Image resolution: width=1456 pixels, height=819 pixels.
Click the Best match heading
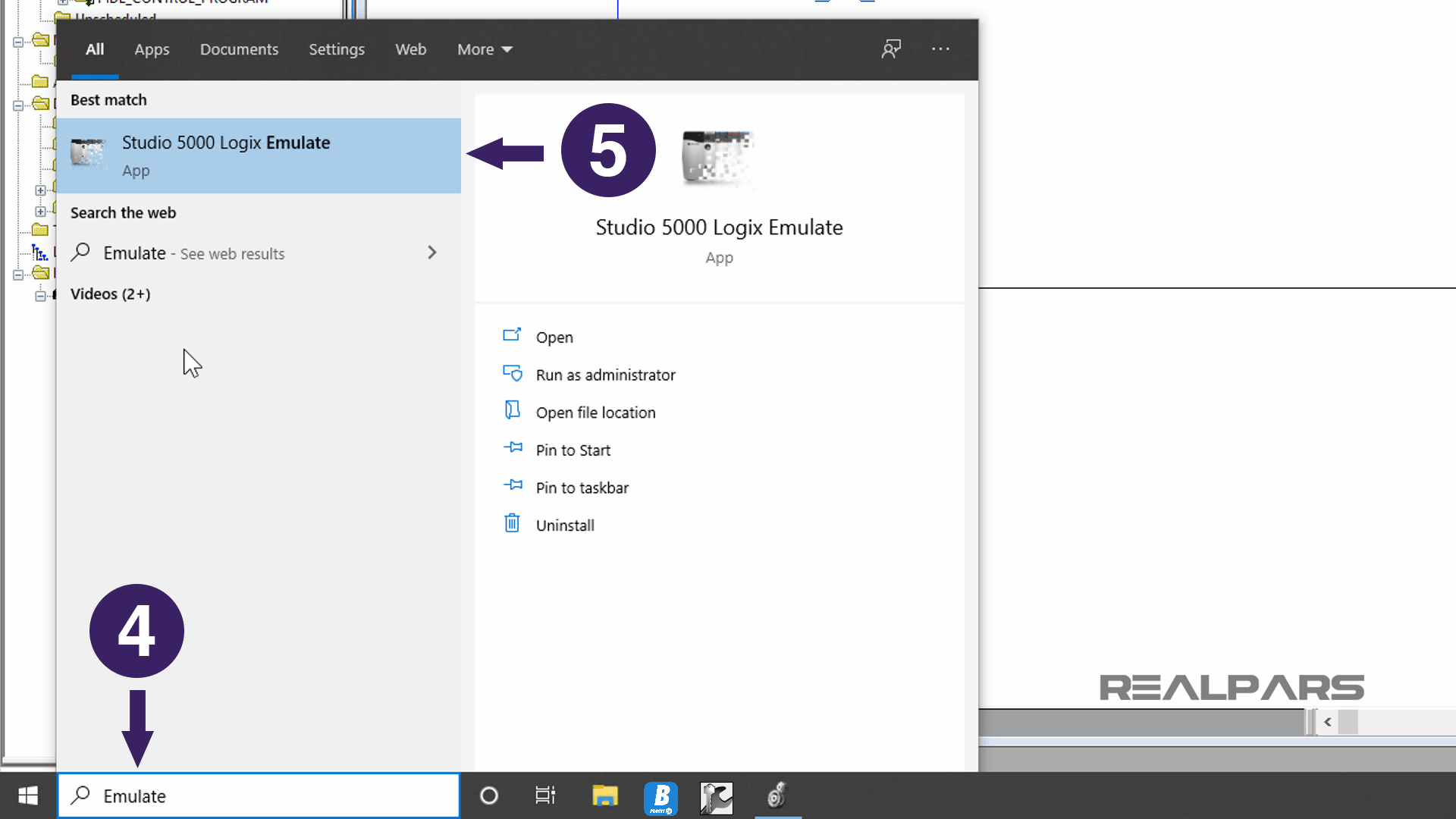tap(108, 100)
